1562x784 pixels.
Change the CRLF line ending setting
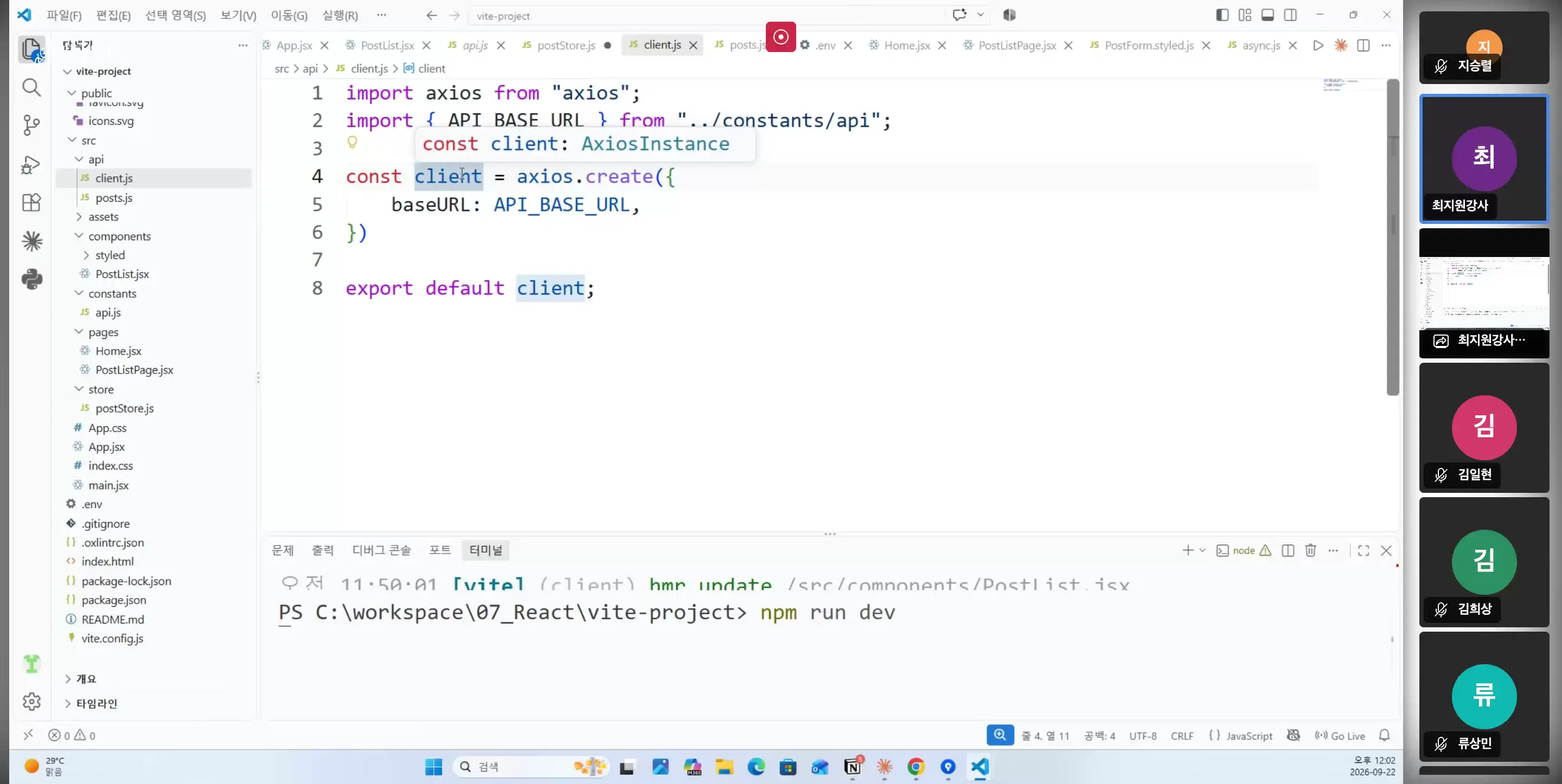coord(1182,736)
